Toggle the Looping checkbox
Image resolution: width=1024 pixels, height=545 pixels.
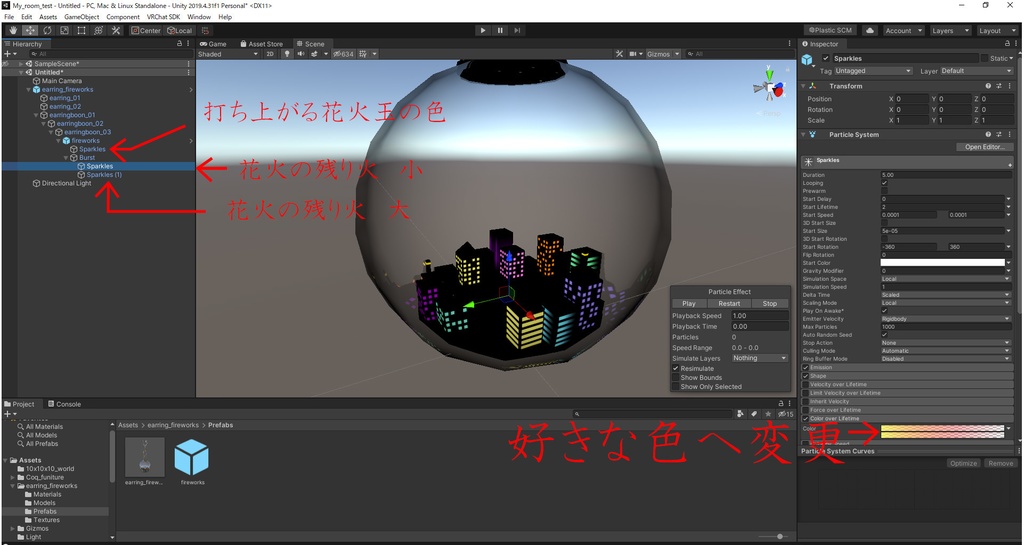pyautogui.click(x=884, y=183)
